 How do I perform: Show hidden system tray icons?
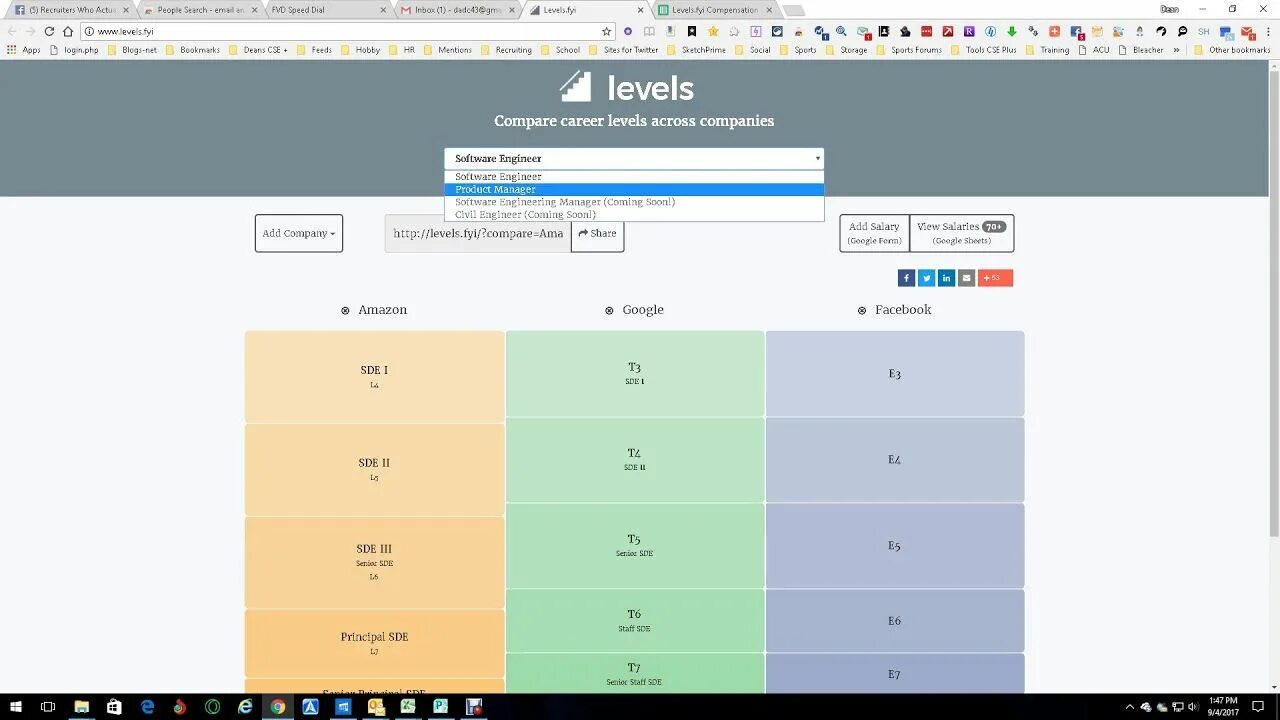pos(1129,707)
